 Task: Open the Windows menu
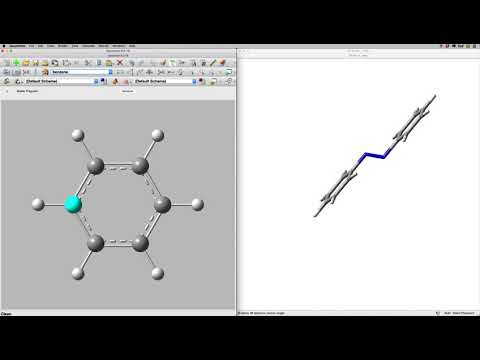(118, 46)
